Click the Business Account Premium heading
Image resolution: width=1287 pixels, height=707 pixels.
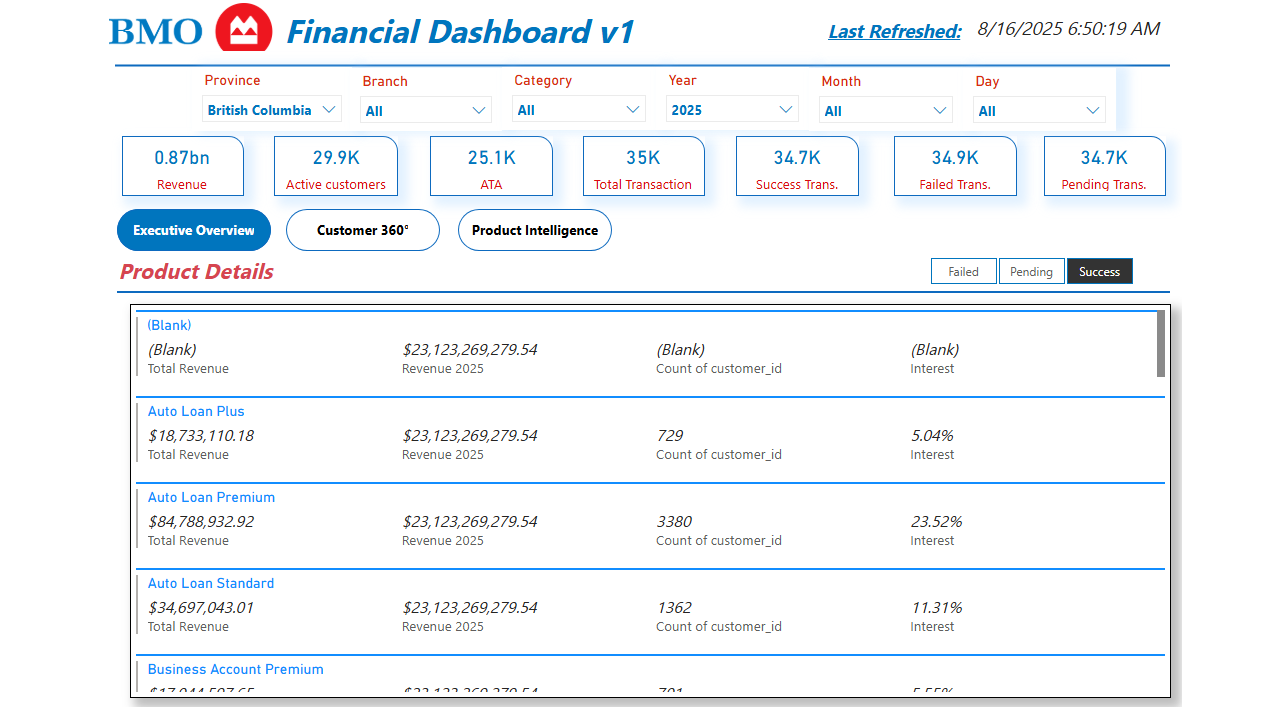[235, 669]
